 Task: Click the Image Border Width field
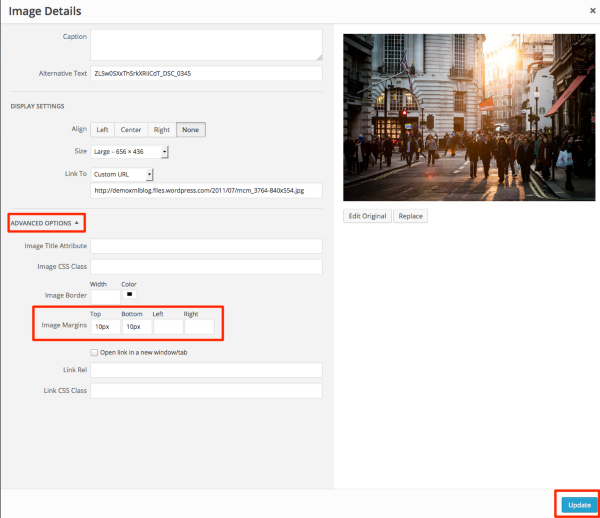coord(105,296)
